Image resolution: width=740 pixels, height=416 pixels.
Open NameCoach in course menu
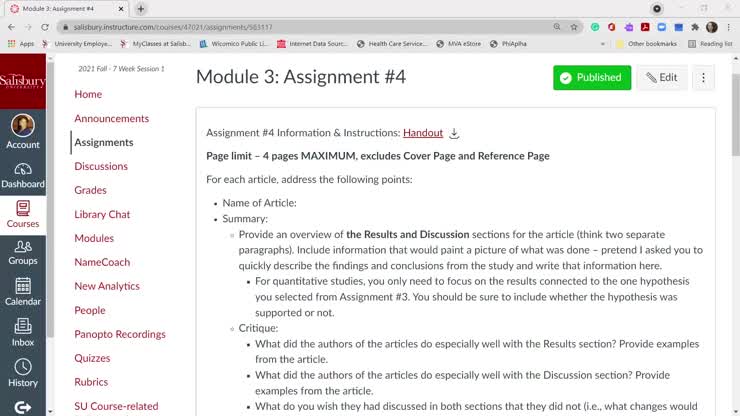(x=102, y=262)
